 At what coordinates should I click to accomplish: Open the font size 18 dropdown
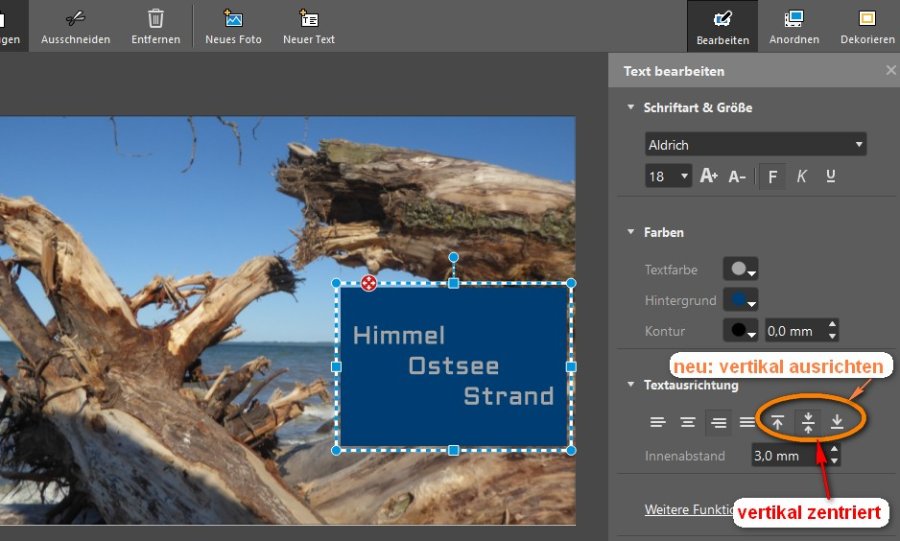(668, 176)
